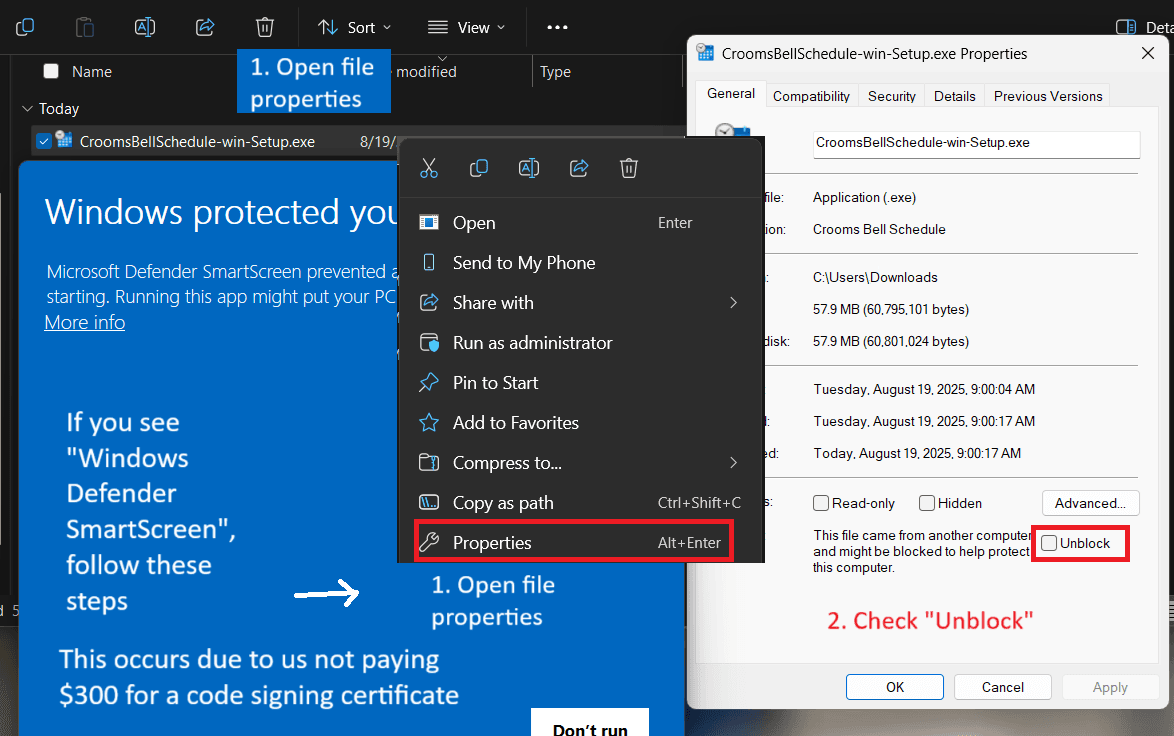Open Sort dropdown in Explorer toolbar
This screenshot has height=736, width=1174.
(354, 28)
